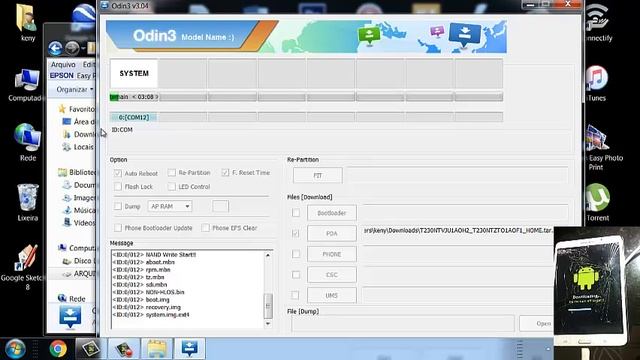
Task: Click the Message log scrollbar up arrow
Action: tap(268, 256)
